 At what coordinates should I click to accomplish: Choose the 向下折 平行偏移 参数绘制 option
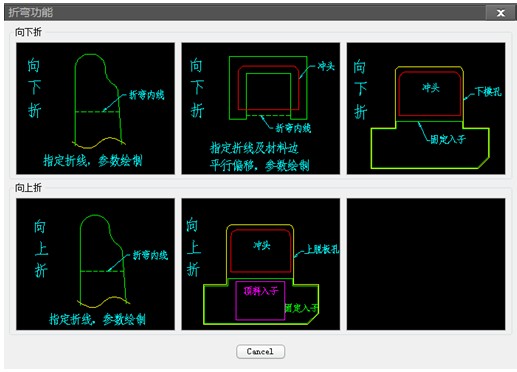click(261, 108)
